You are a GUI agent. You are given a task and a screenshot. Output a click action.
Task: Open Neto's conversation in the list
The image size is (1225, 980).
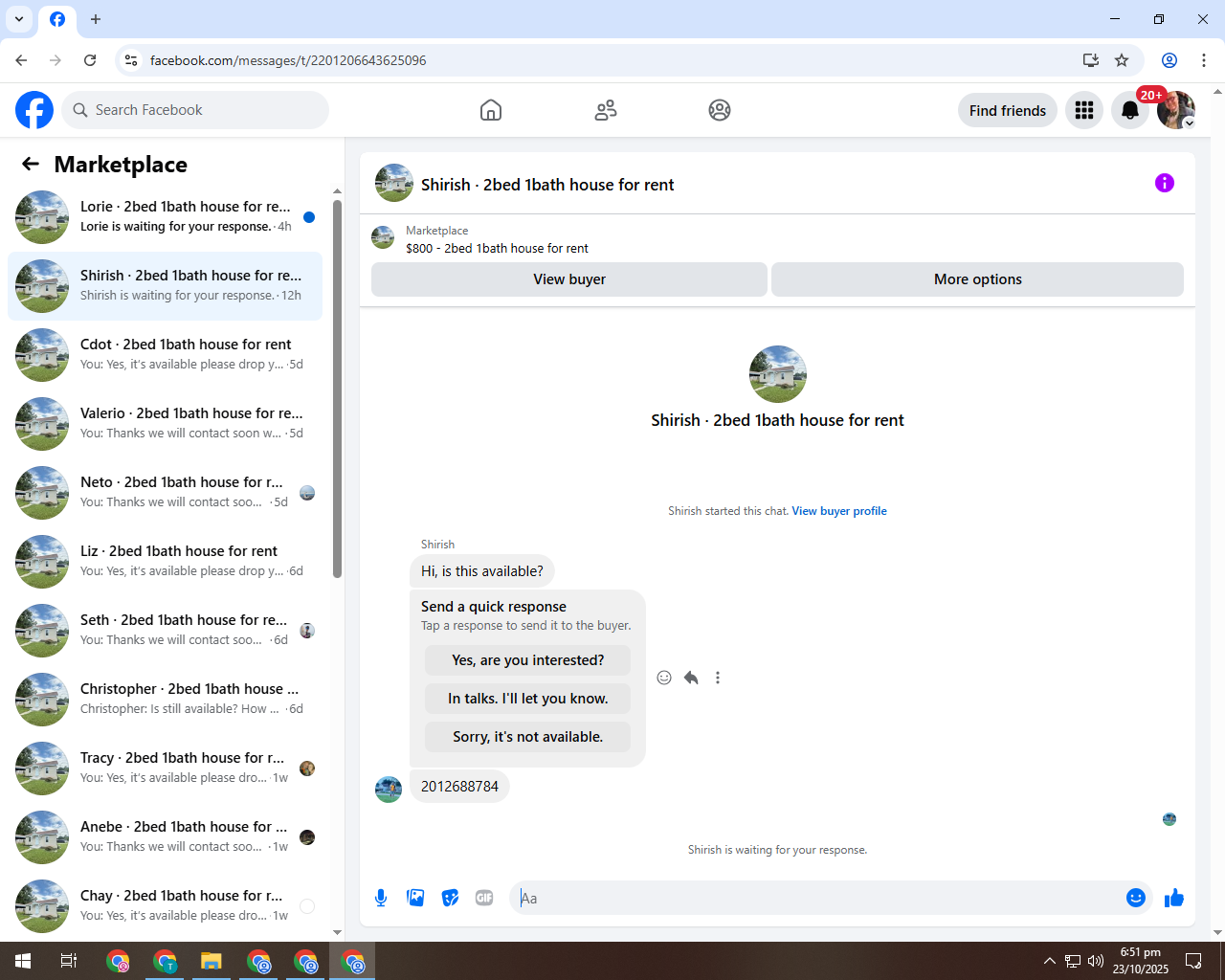coord(165,493)
